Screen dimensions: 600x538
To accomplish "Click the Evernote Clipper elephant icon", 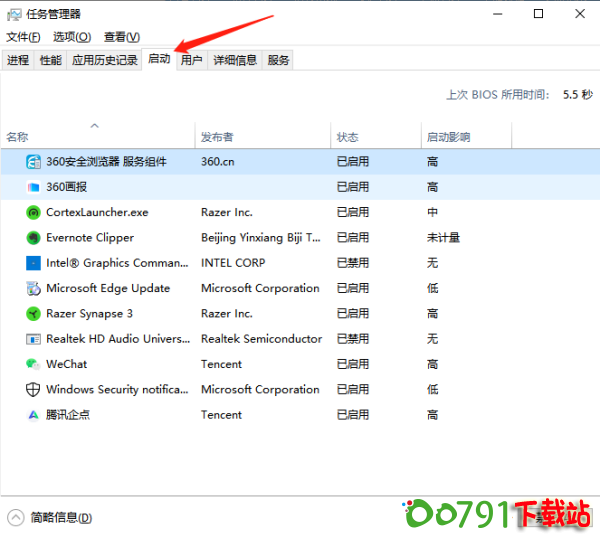I will [x=33, y=238].
